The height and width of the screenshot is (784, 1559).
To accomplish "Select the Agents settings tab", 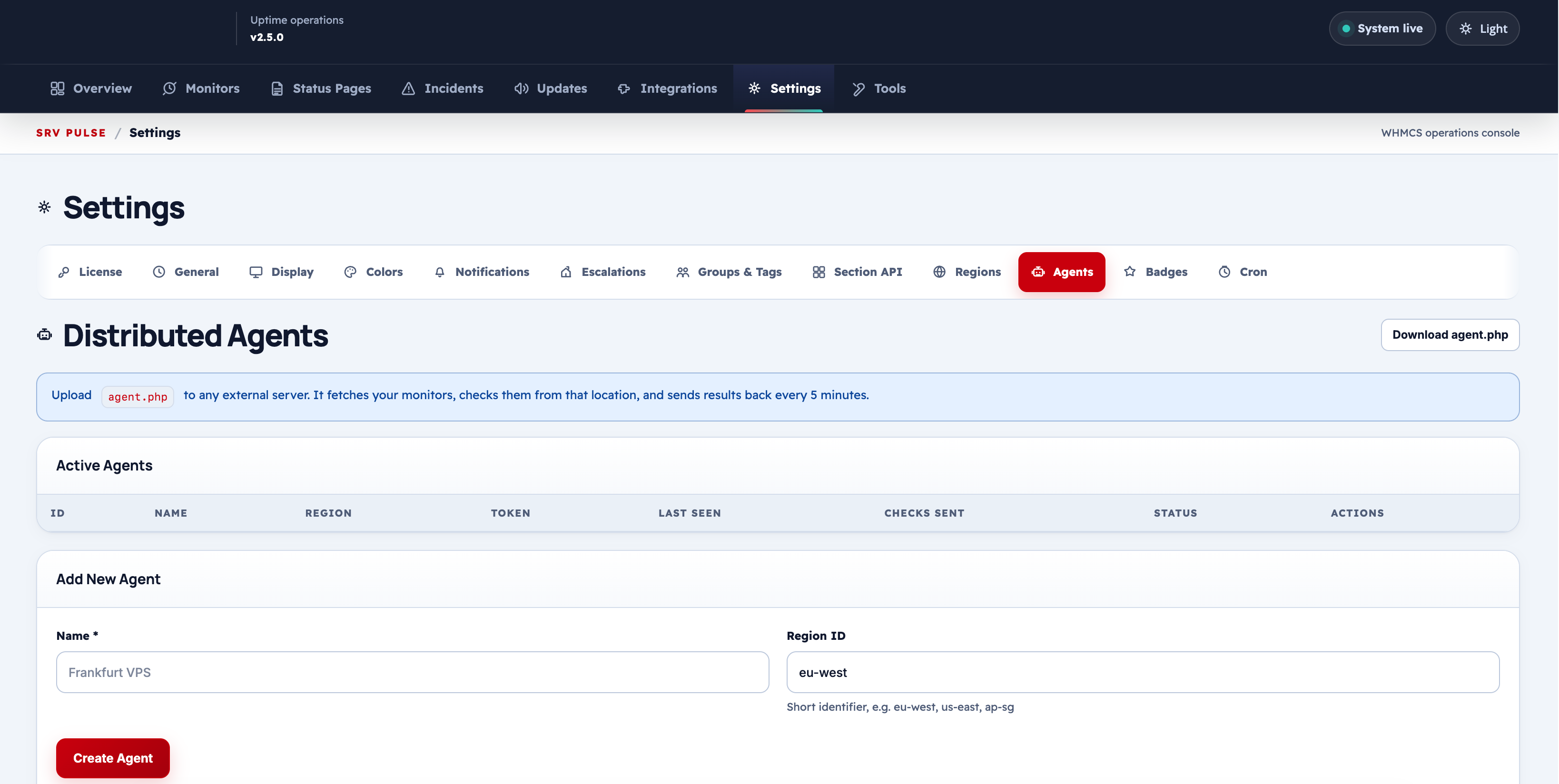I will tap(1062, 272).
